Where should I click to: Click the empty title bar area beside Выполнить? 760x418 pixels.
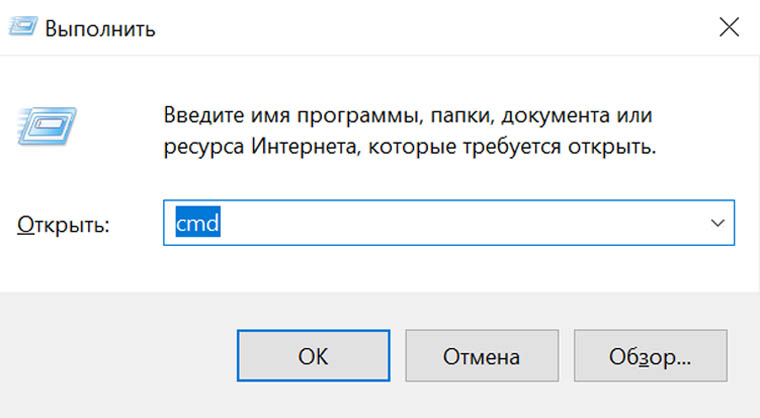(x=436, y=27)
